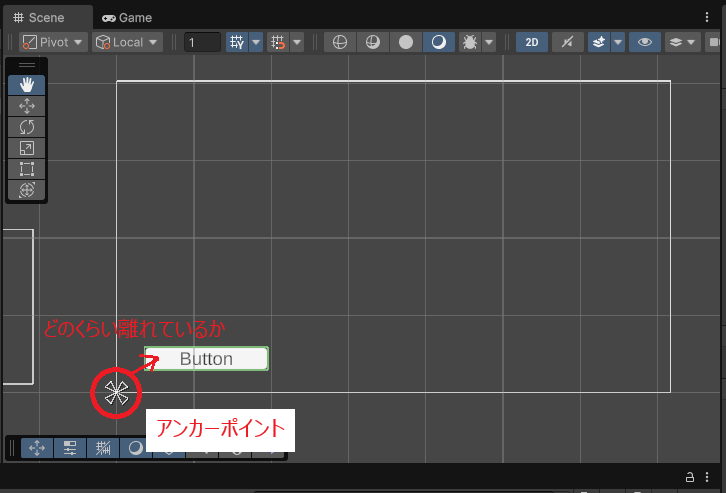
Task: Click the debug draw mode bug icon
Action: (x=470, y=42)
